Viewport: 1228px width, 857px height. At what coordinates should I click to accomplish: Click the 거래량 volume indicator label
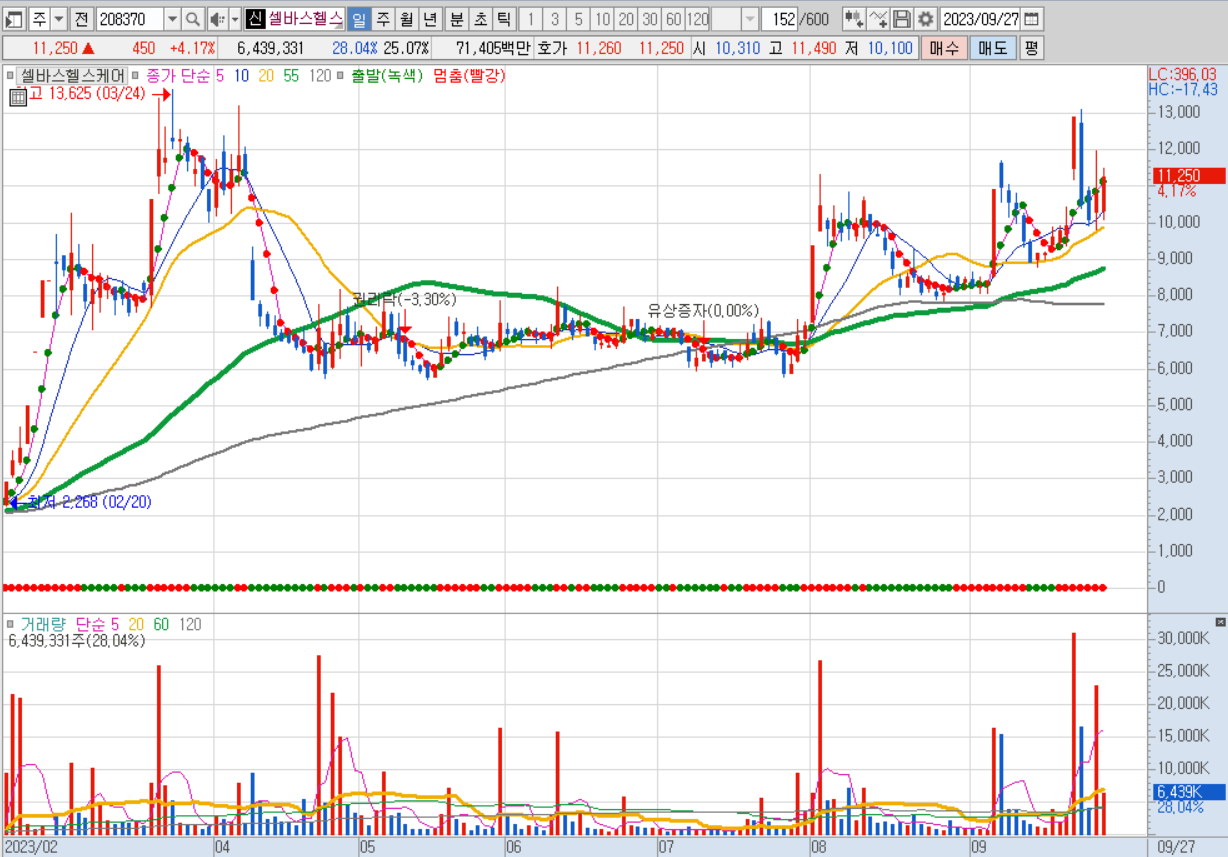tap(43, 624)
